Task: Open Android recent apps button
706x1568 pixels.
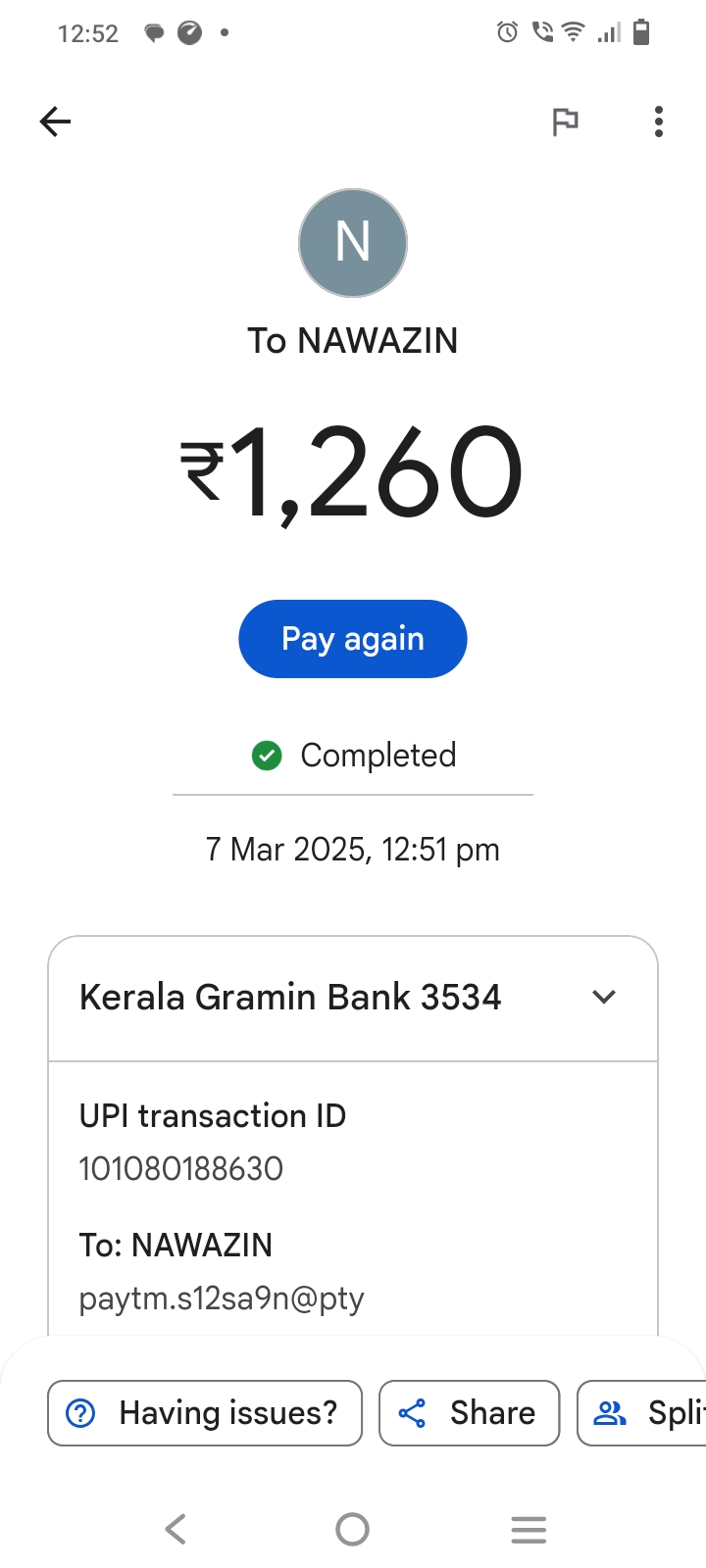Action: pos(529,1529)
